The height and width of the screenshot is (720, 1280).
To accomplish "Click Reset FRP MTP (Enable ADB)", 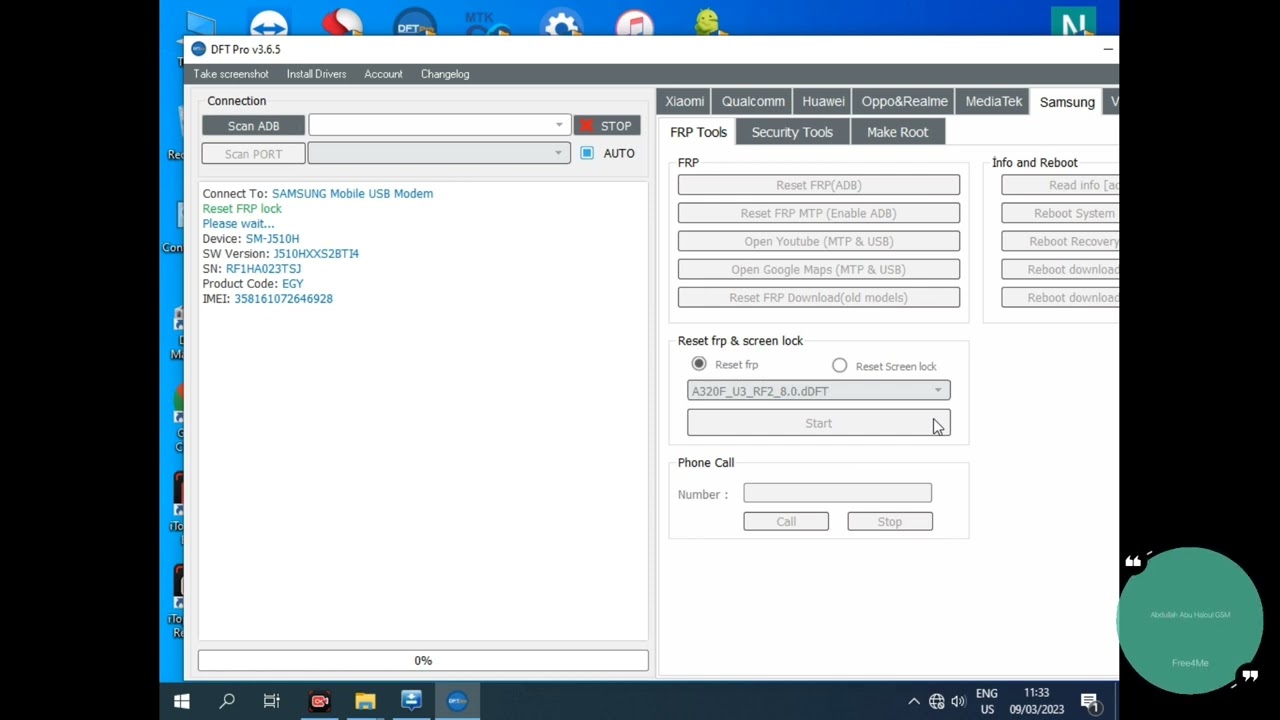I will point(819,213).
